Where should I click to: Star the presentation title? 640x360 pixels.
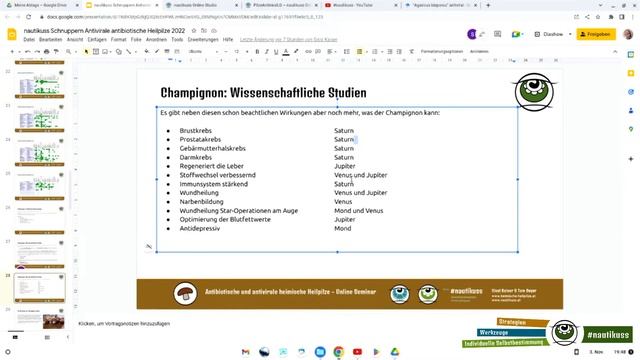(x=194, y=31)
